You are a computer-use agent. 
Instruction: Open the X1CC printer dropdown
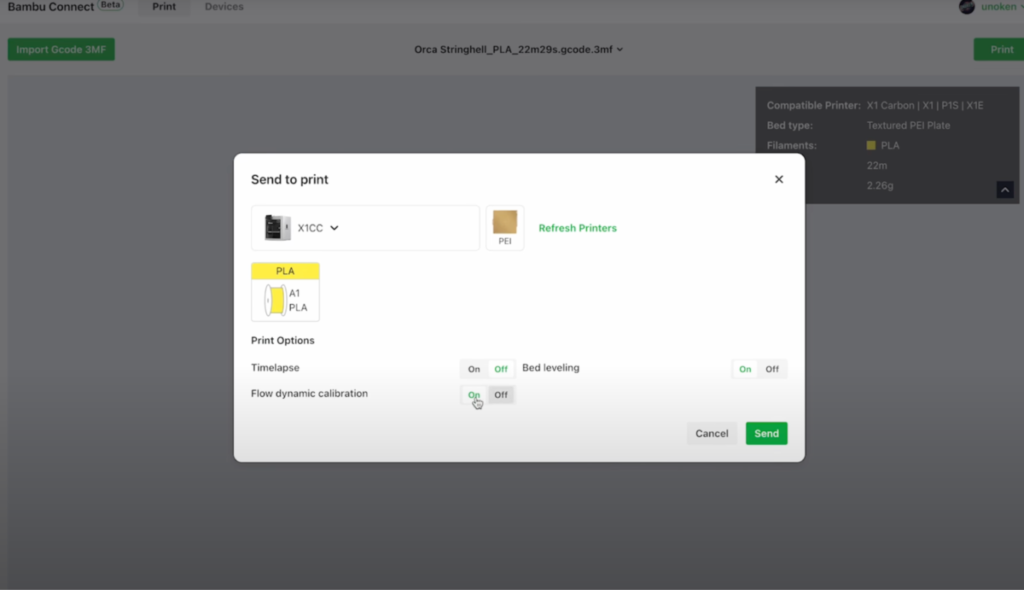click(x=334, y=228)
